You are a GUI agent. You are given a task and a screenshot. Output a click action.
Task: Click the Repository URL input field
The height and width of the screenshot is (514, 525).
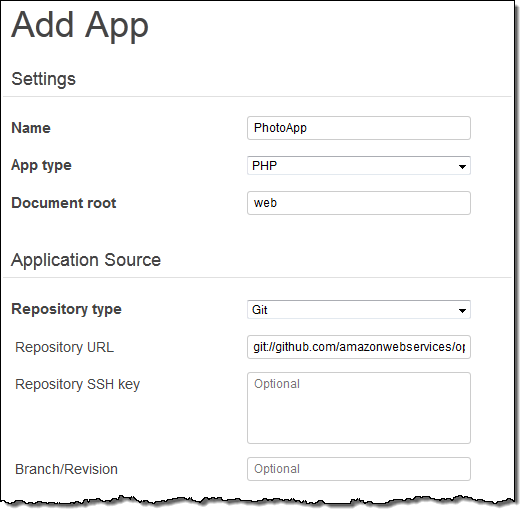359,347
